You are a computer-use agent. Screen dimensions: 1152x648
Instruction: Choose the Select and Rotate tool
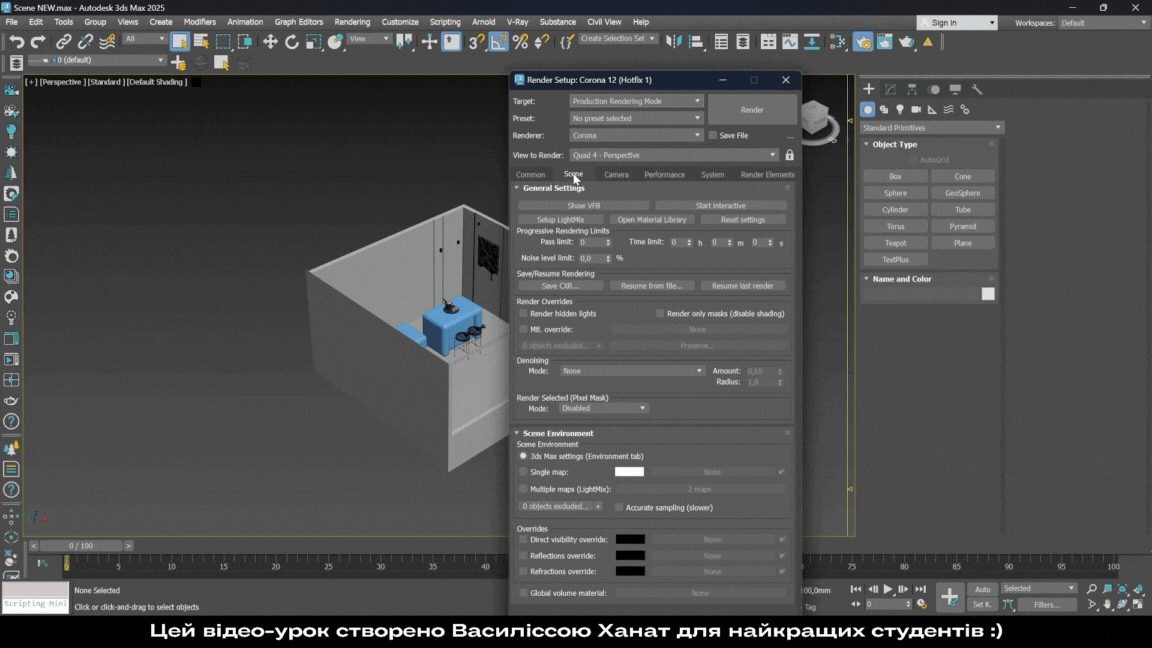click(292, 42)
